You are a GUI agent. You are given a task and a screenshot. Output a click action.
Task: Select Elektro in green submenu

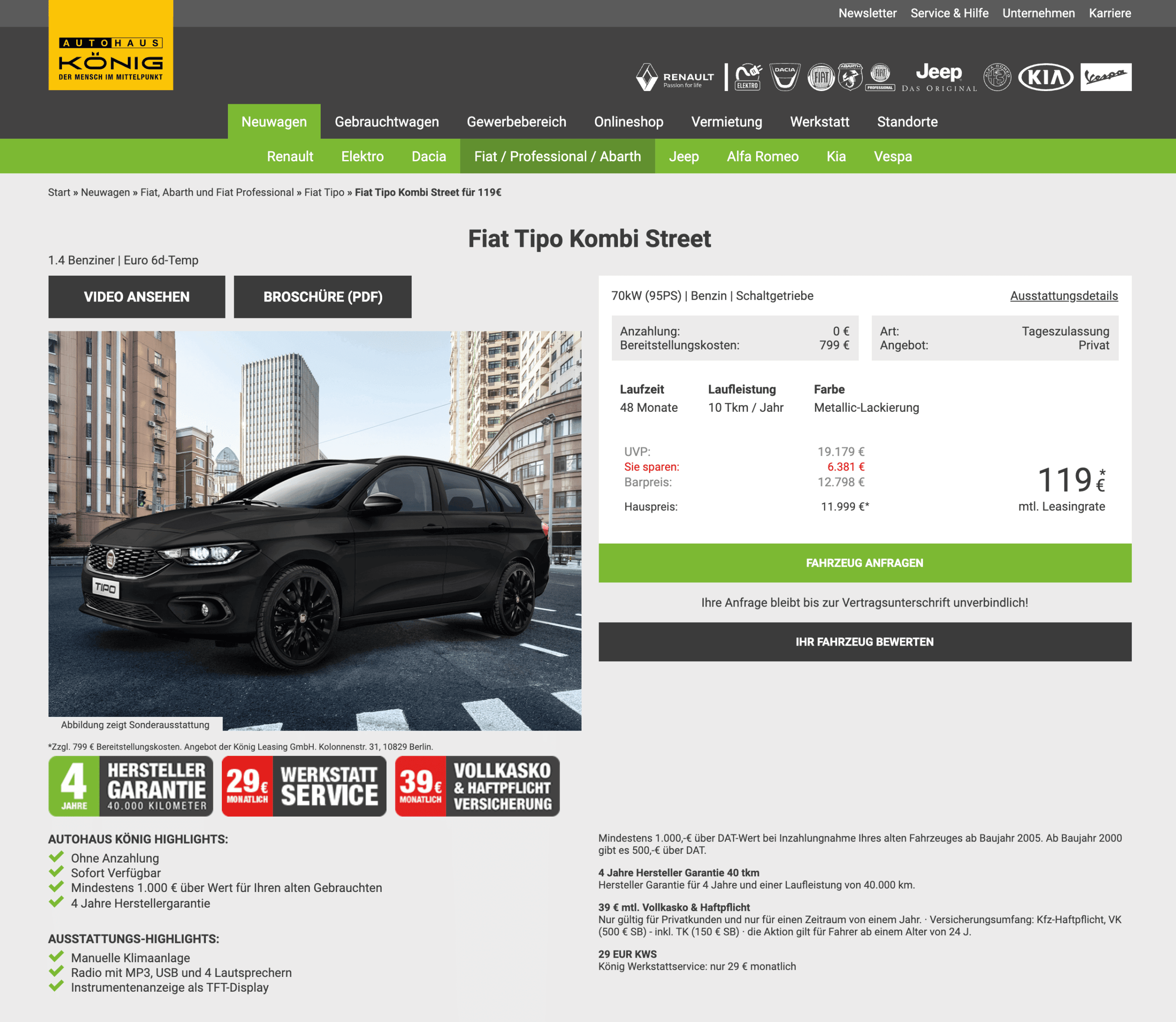click(x=362, y=156)
